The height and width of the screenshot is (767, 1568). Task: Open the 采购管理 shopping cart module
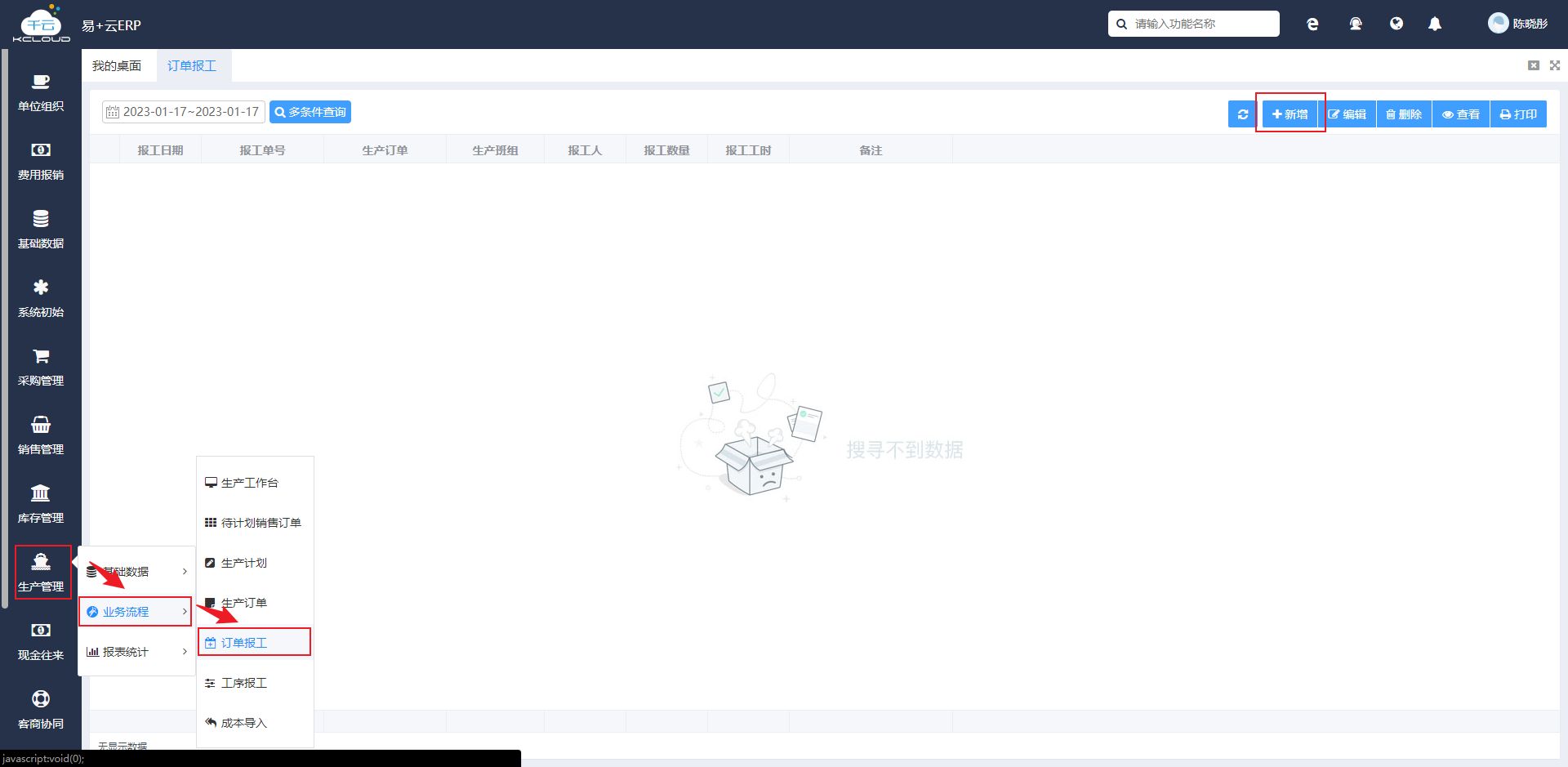coord(41,368)
